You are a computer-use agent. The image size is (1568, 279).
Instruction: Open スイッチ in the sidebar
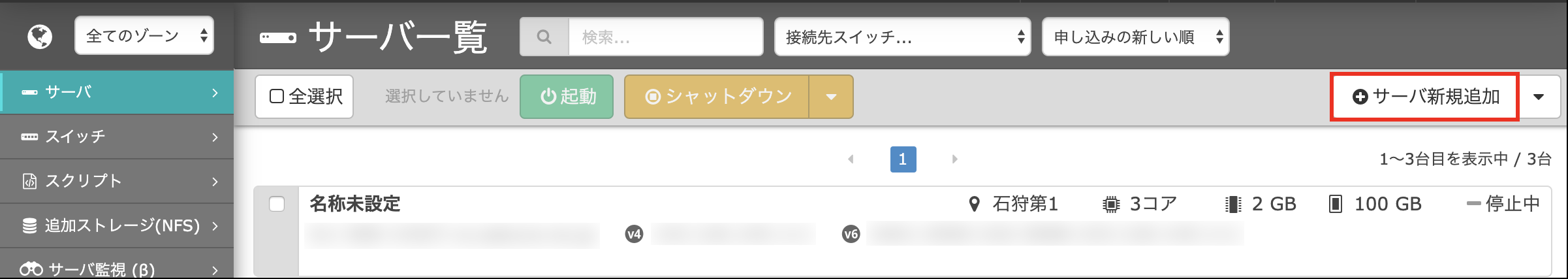117,137
